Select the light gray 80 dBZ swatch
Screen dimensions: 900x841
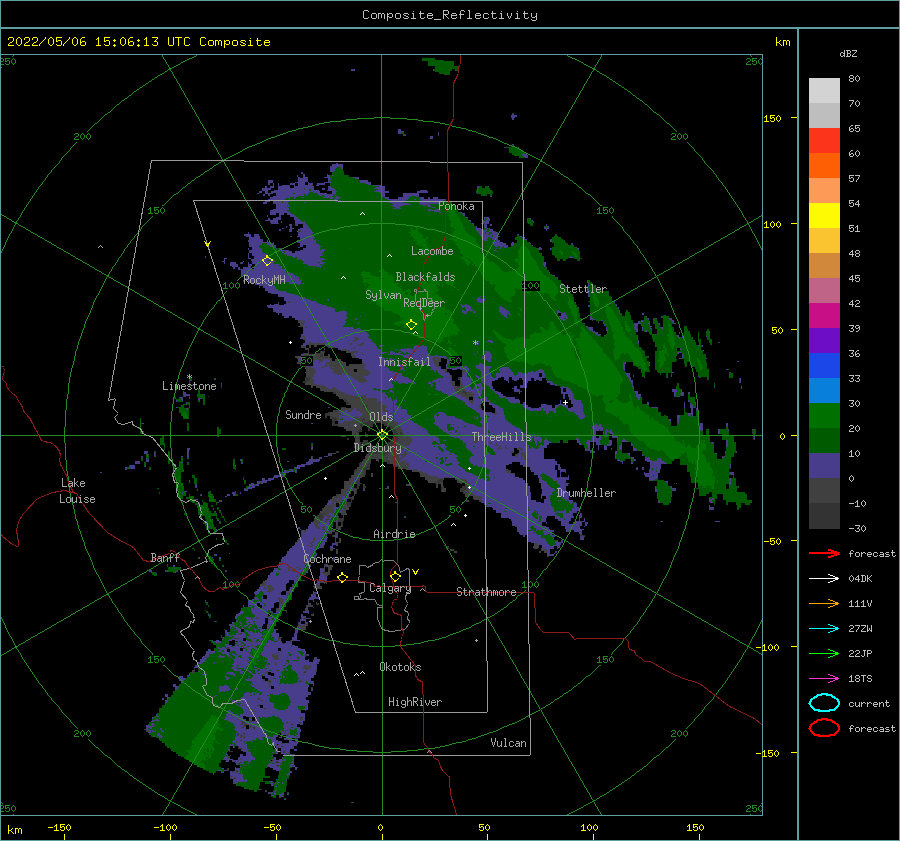[824, 91]
